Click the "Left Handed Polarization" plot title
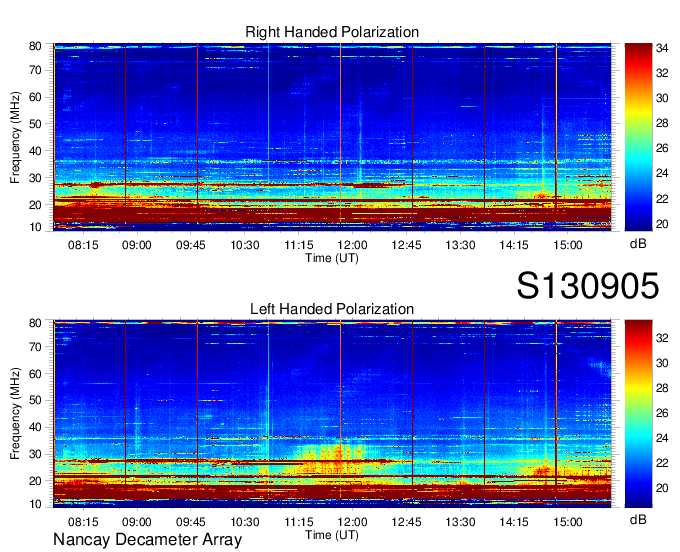Viewport: 680px width, 552px height. 332,309
